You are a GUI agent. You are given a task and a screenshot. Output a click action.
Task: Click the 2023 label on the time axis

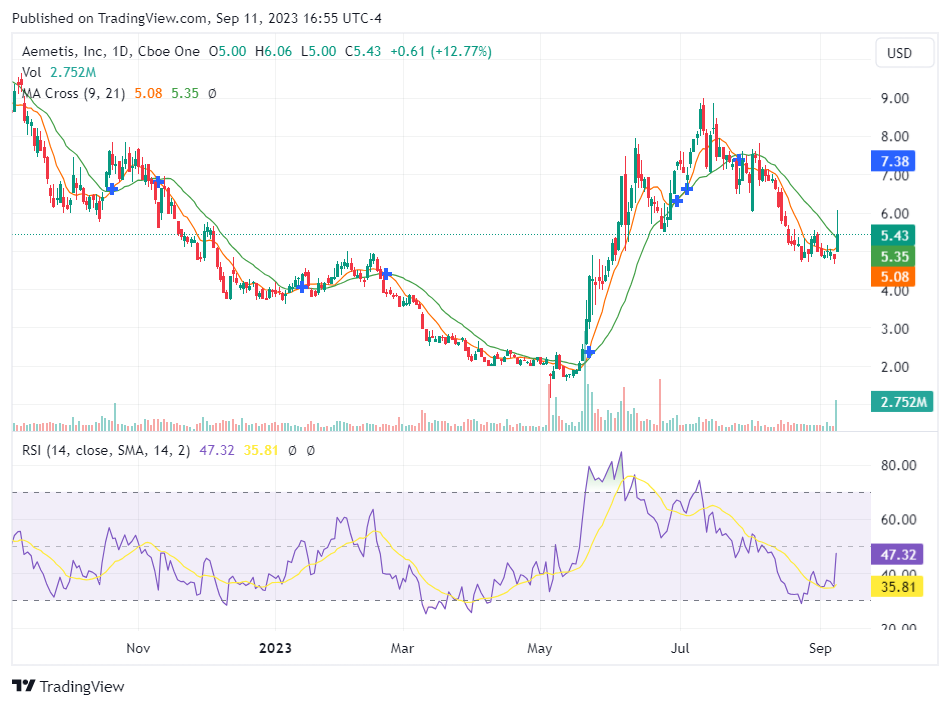click(x=274, y=648)
